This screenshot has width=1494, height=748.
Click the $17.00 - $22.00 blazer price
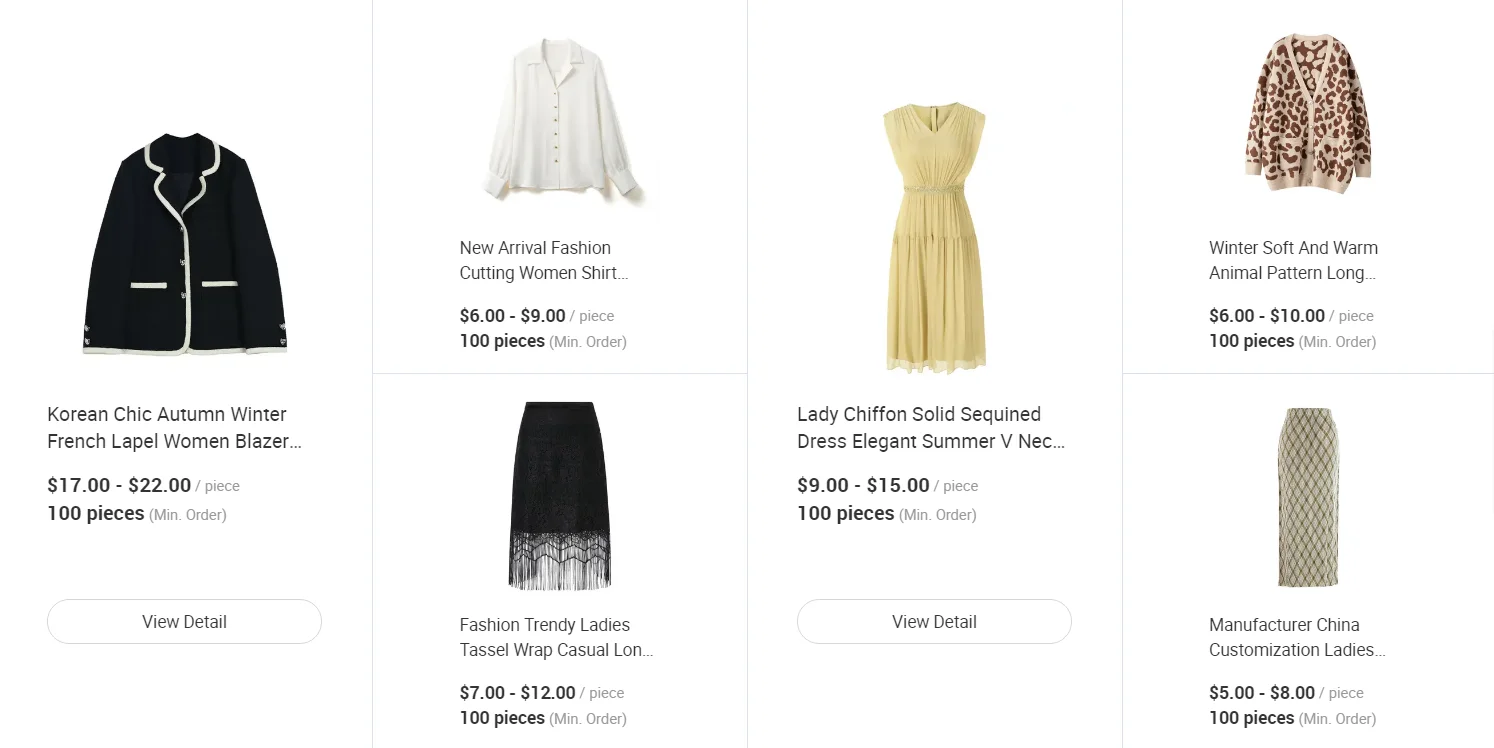click(119, 486)
